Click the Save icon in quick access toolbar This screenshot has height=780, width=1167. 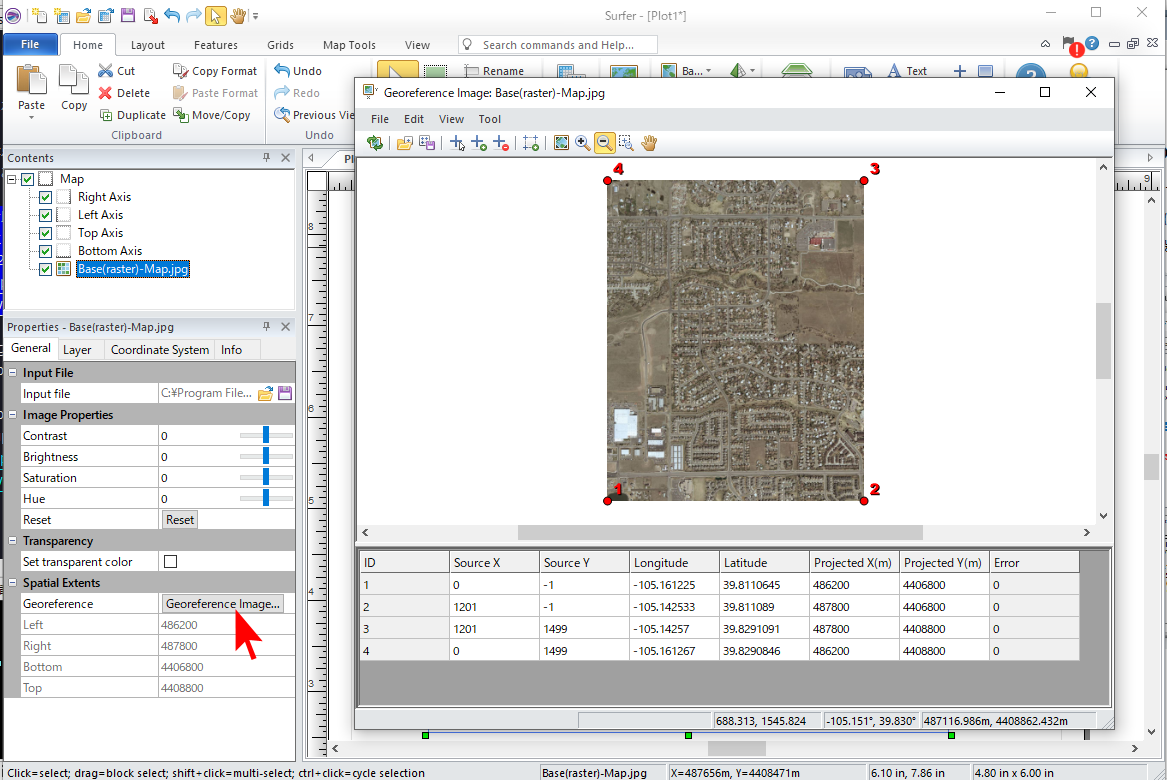(127, 16)
